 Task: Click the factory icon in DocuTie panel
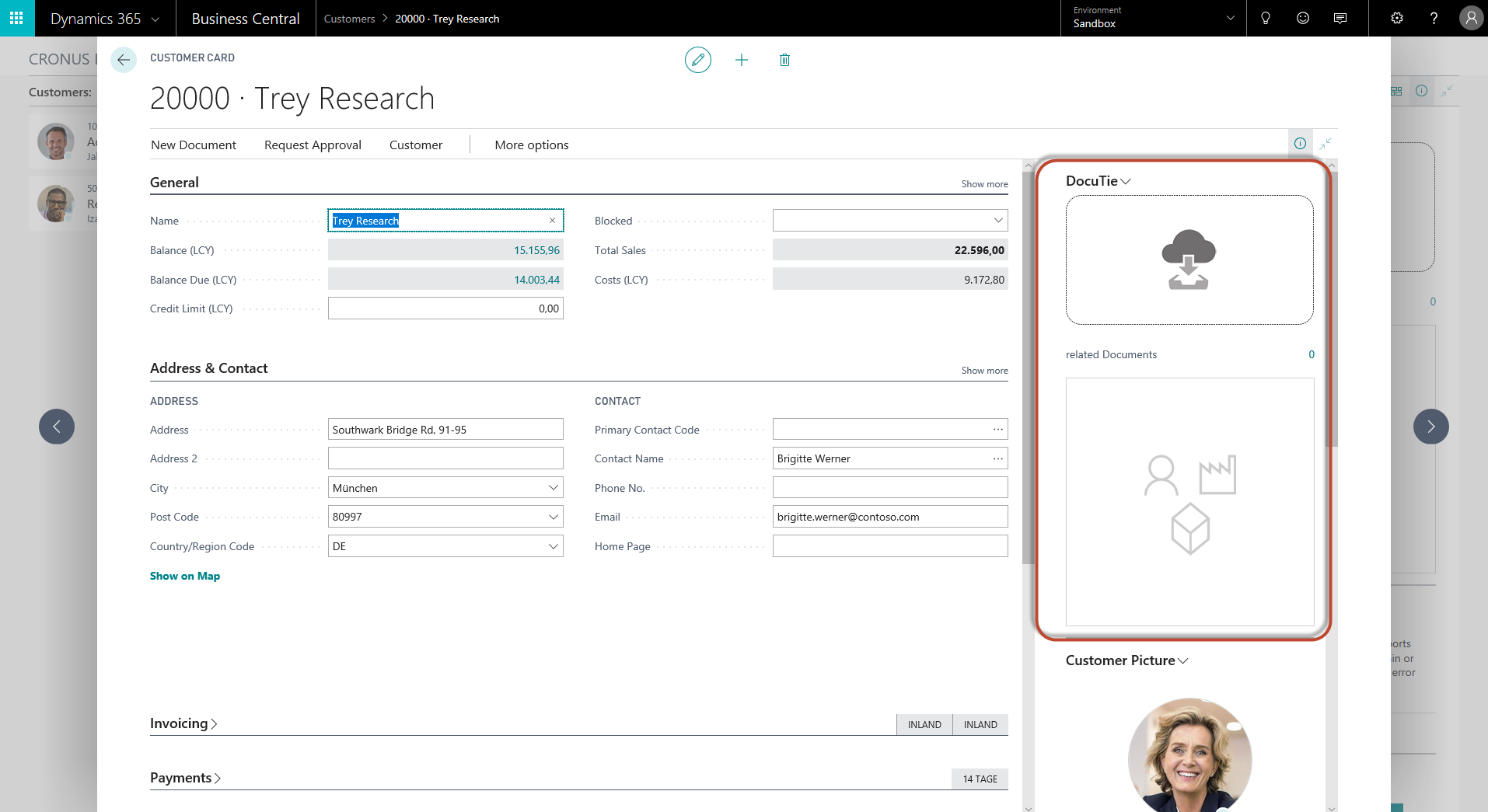(x=1217, y=475)
